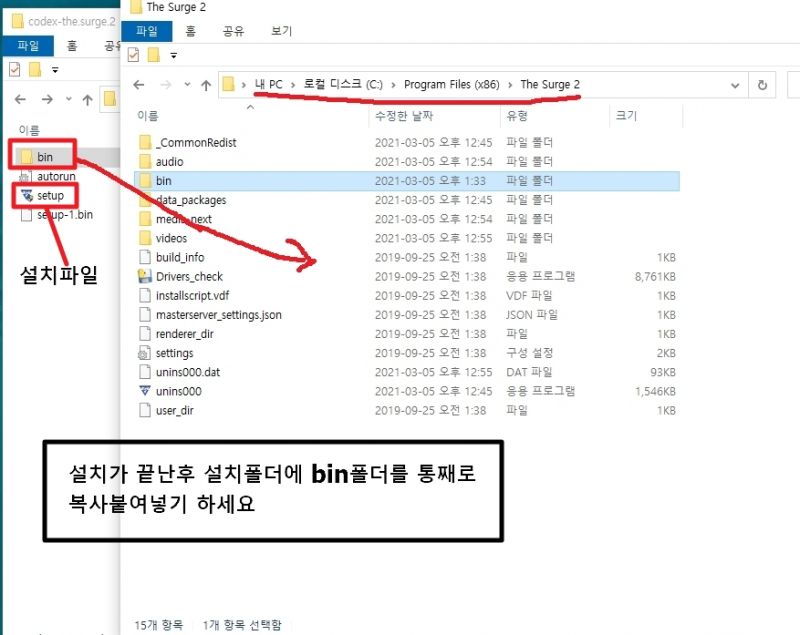
Task: Expand quick access toolbar menu in codex window
Action: (x=55, y=70)
